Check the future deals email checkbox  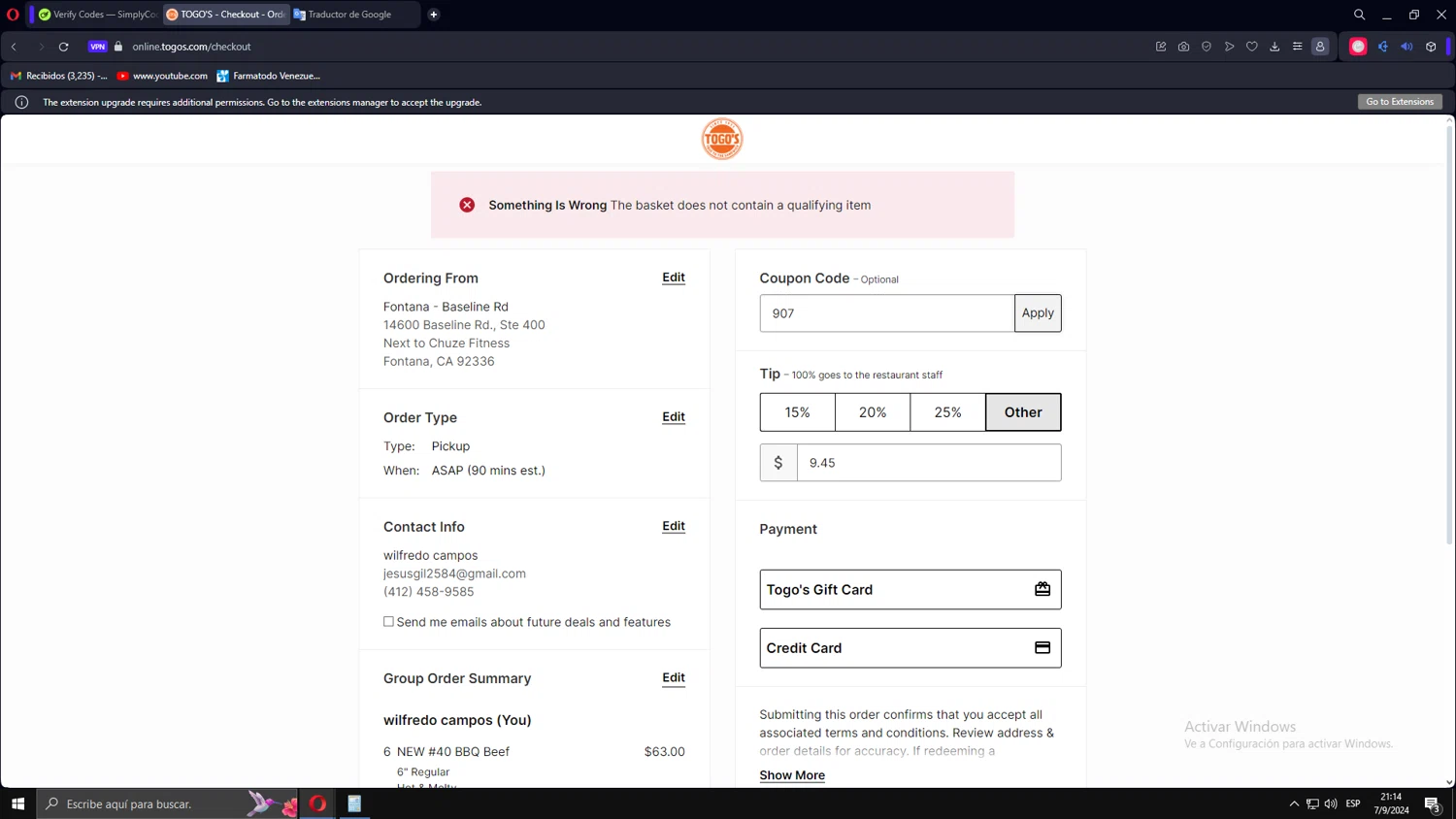pyautogui.click(x=388, y=622)
